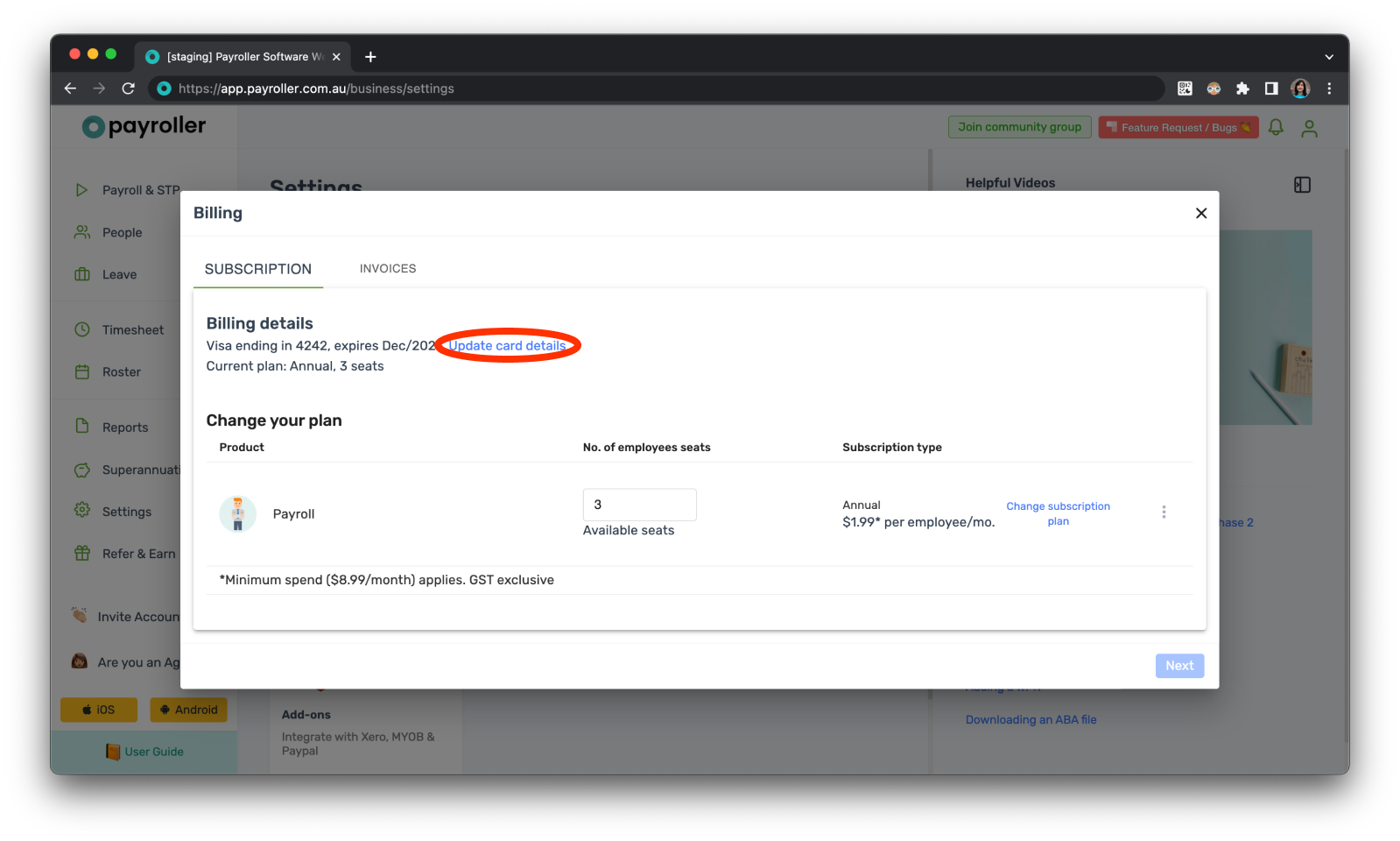Click the Payroller logo

[x=144, y=127]
